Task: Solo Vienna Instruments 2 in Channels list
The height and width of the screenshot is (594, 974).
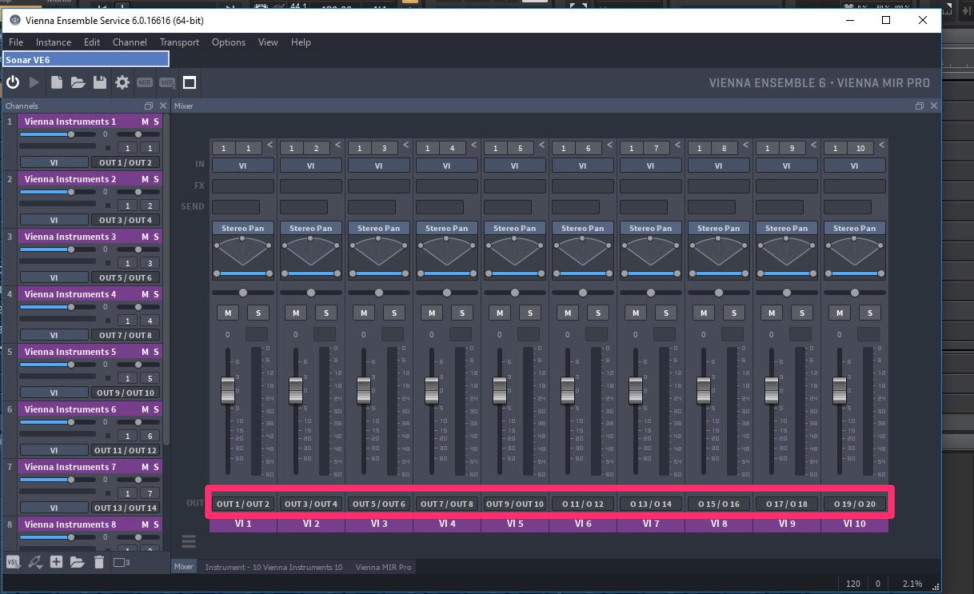Action: [156, 179]
